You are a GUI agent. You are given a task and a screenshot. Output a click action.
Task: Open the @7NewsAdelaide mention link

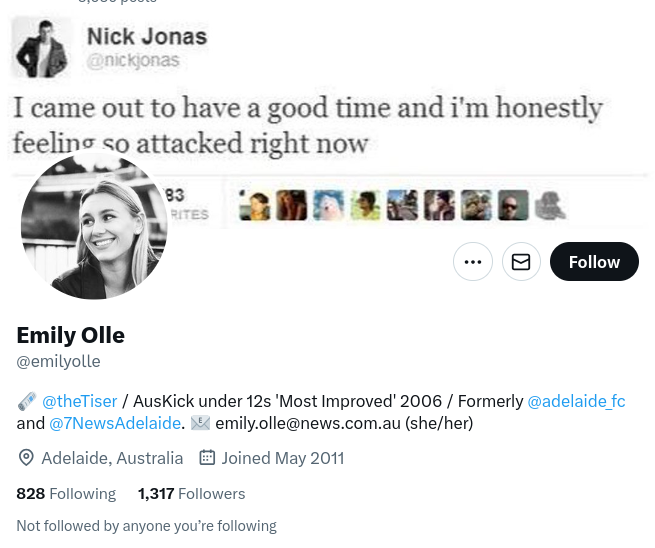coord(115,423)
